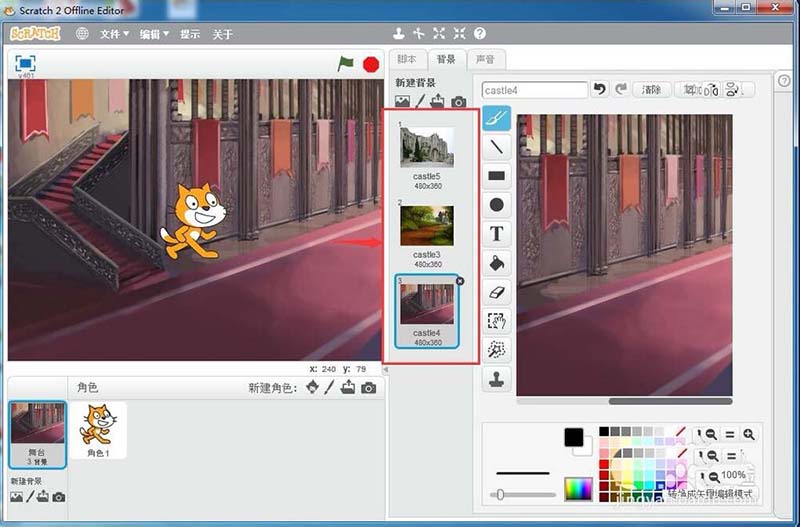Image resolution: width=800 pixels, height=527 pixels.
Task: Click the block help question icon in toolbar
Action: pyautogui.click(x=480, y=34)
